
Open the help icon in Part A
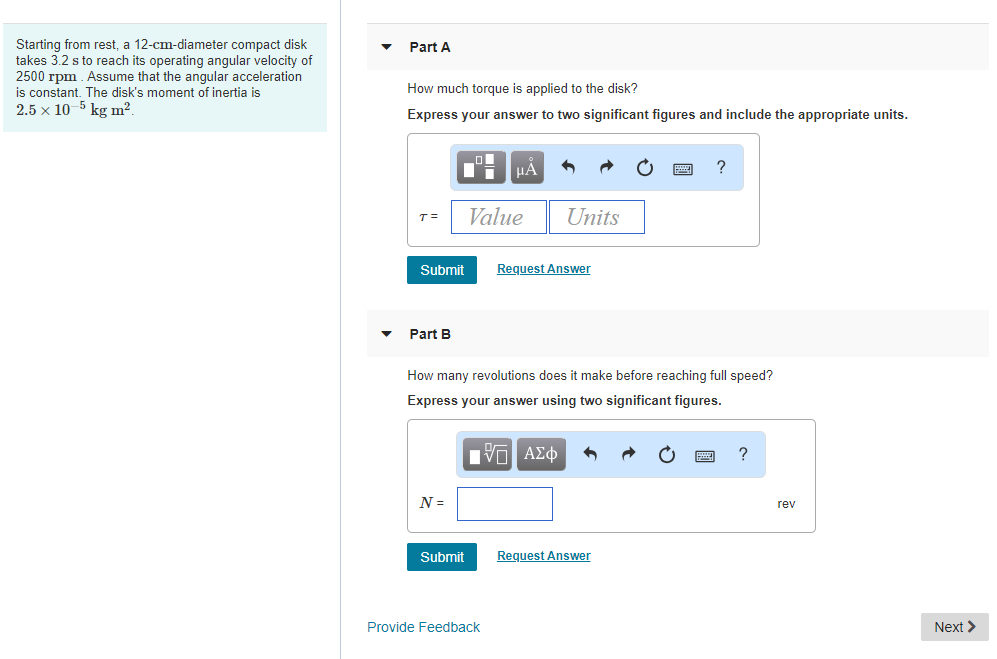[721, 167]
